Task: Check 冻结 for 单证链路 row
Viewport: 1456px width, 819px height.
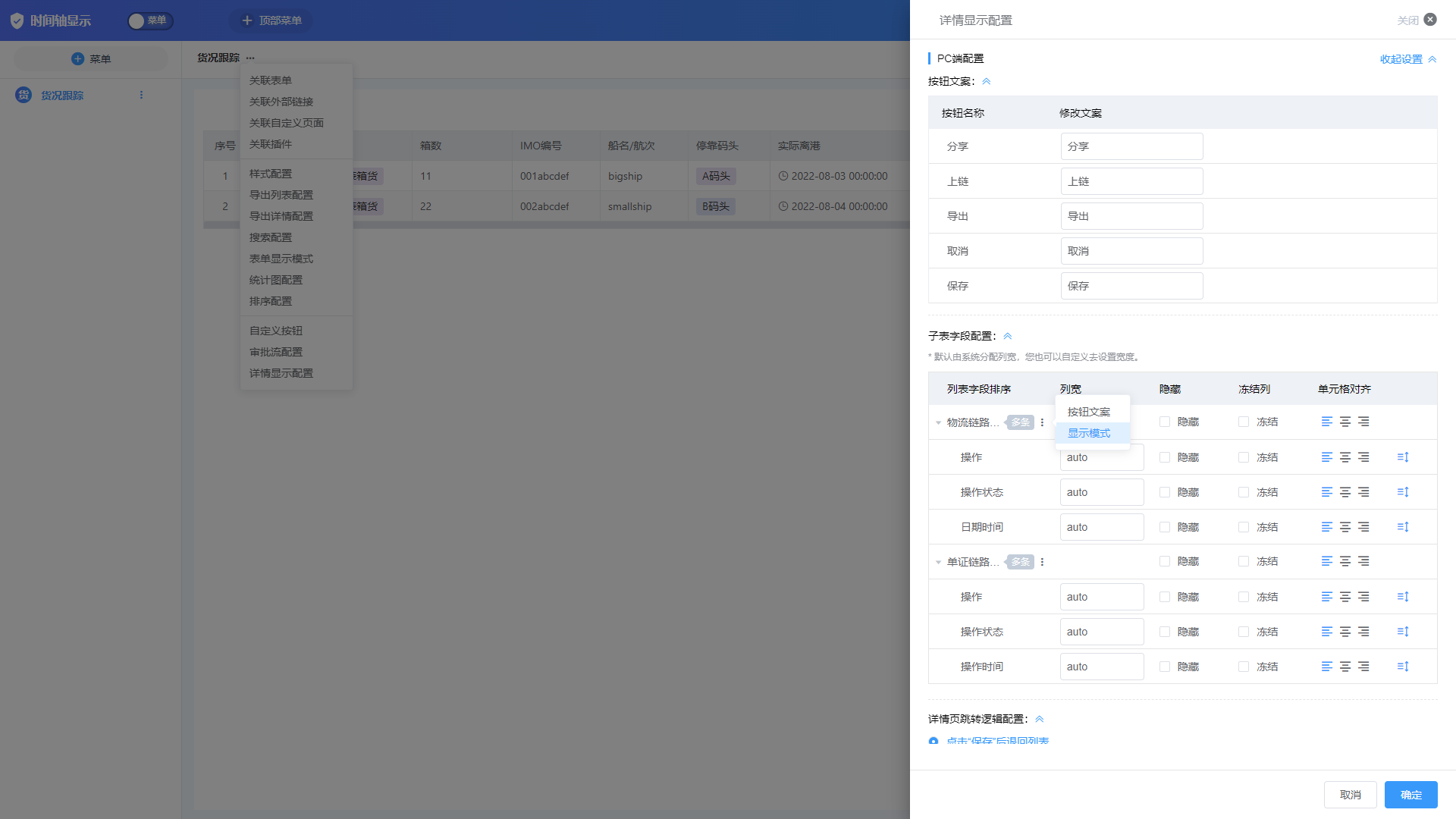Action: [x=1244, y=561]
